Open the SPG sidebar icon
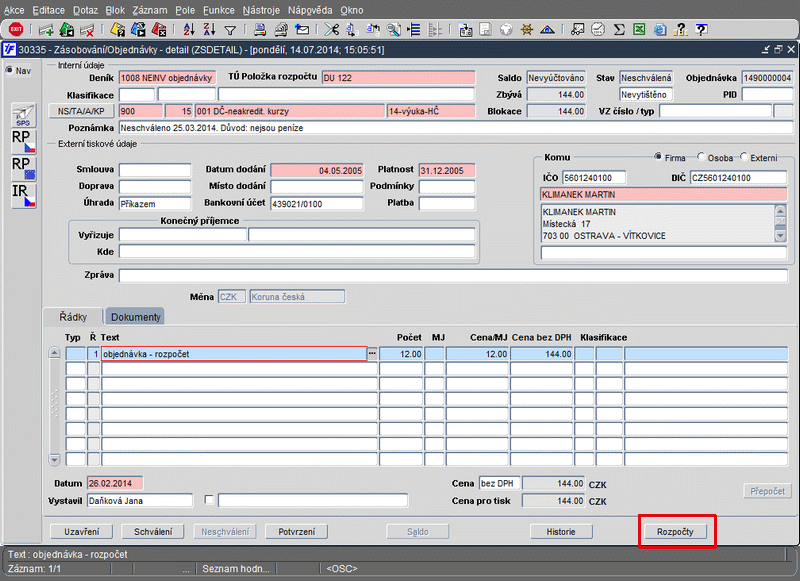 point(23,114)
